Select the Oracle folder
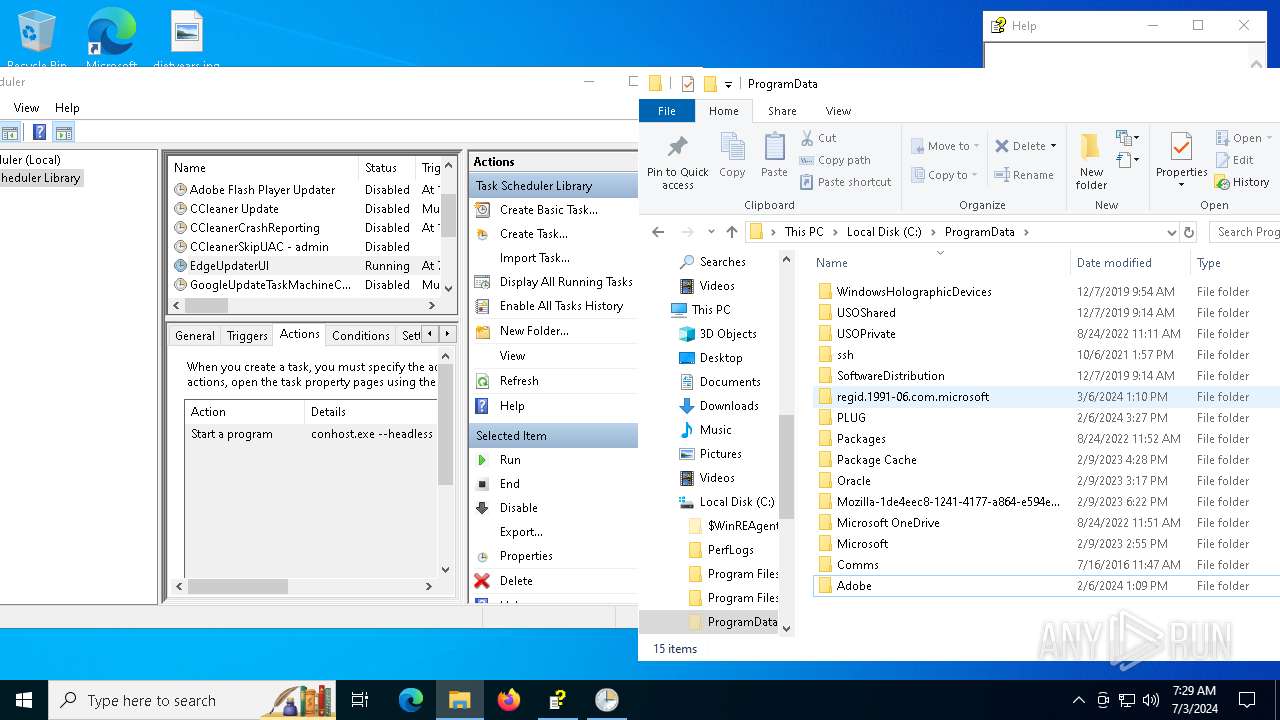Viewport: 1280px width, 720px height. tap(854, 481)
